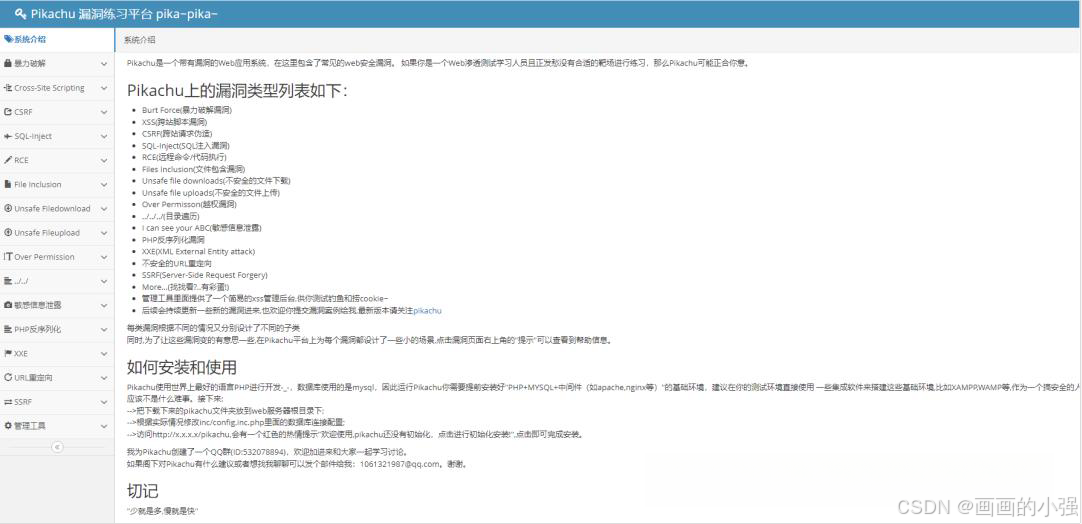
Task: Expand Unsafe Fileupload chevron
Action: pyautogui.click(x=104, y=233)
